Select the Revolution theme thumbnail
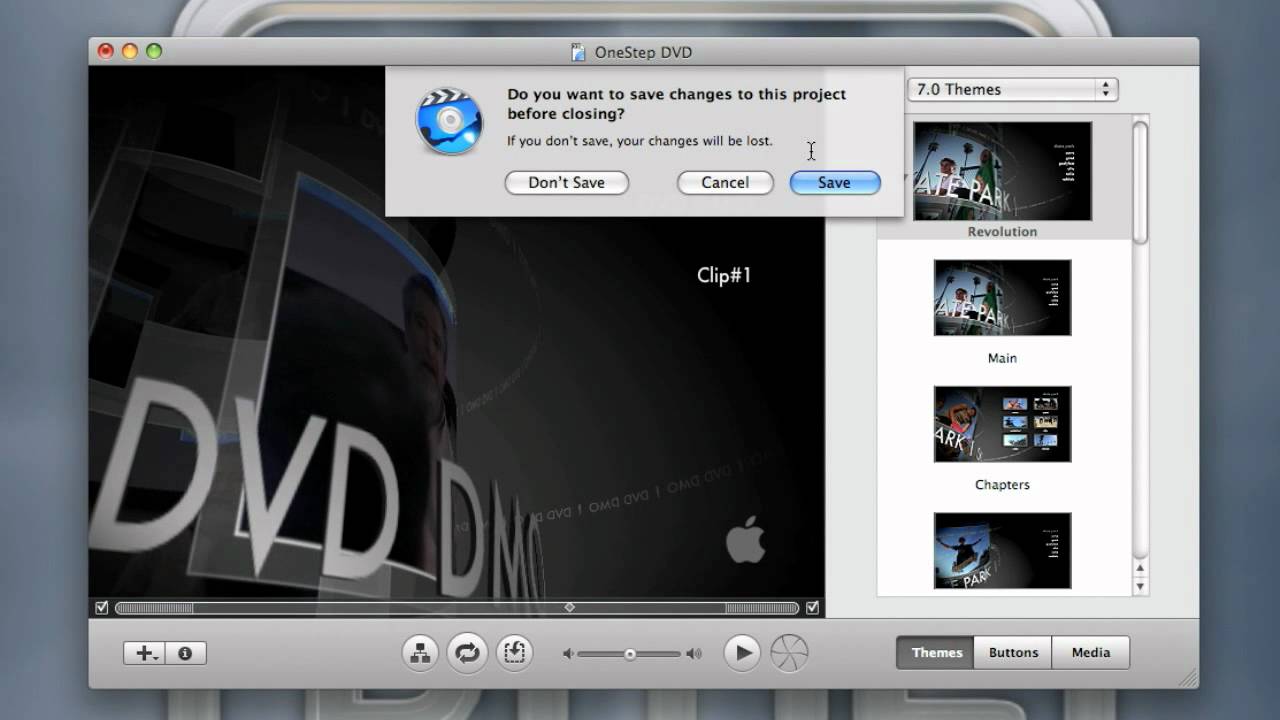Image resolution: width=1280 pixels, height=720 pixels. point(1002,171)
